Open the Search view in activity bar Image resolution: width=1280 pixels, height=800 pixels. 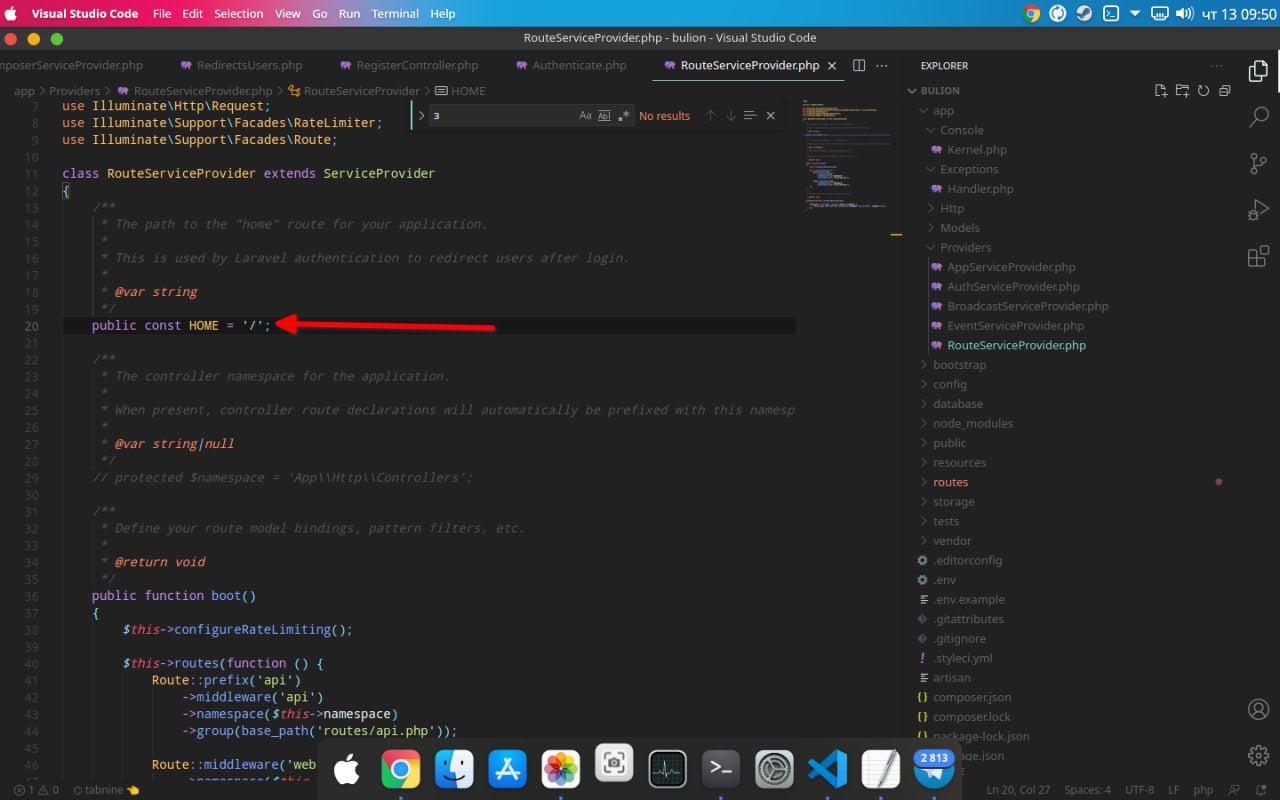tap(1258, 117)
